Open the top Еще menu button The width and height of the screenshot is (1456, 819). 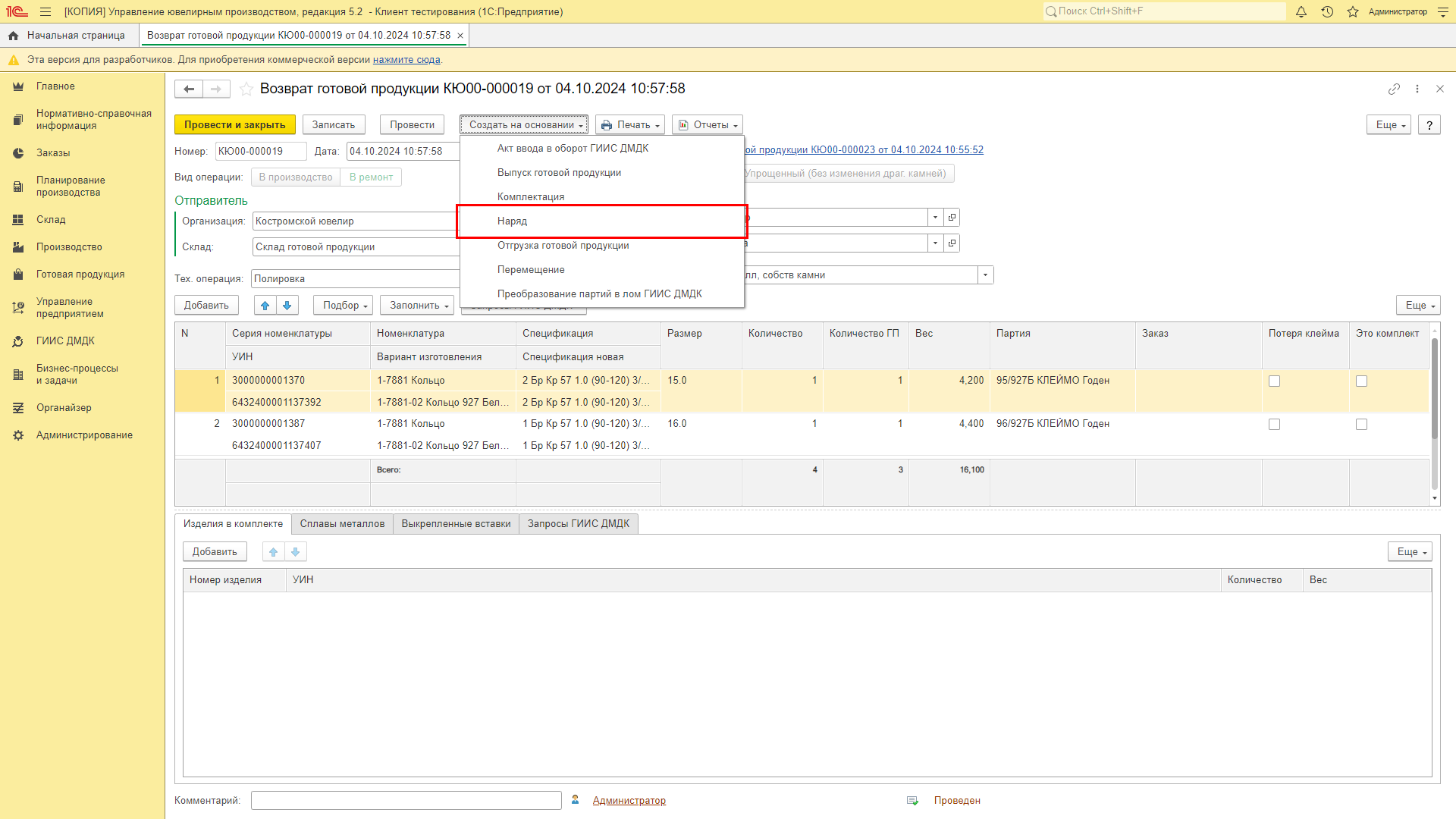(1389, 124)
